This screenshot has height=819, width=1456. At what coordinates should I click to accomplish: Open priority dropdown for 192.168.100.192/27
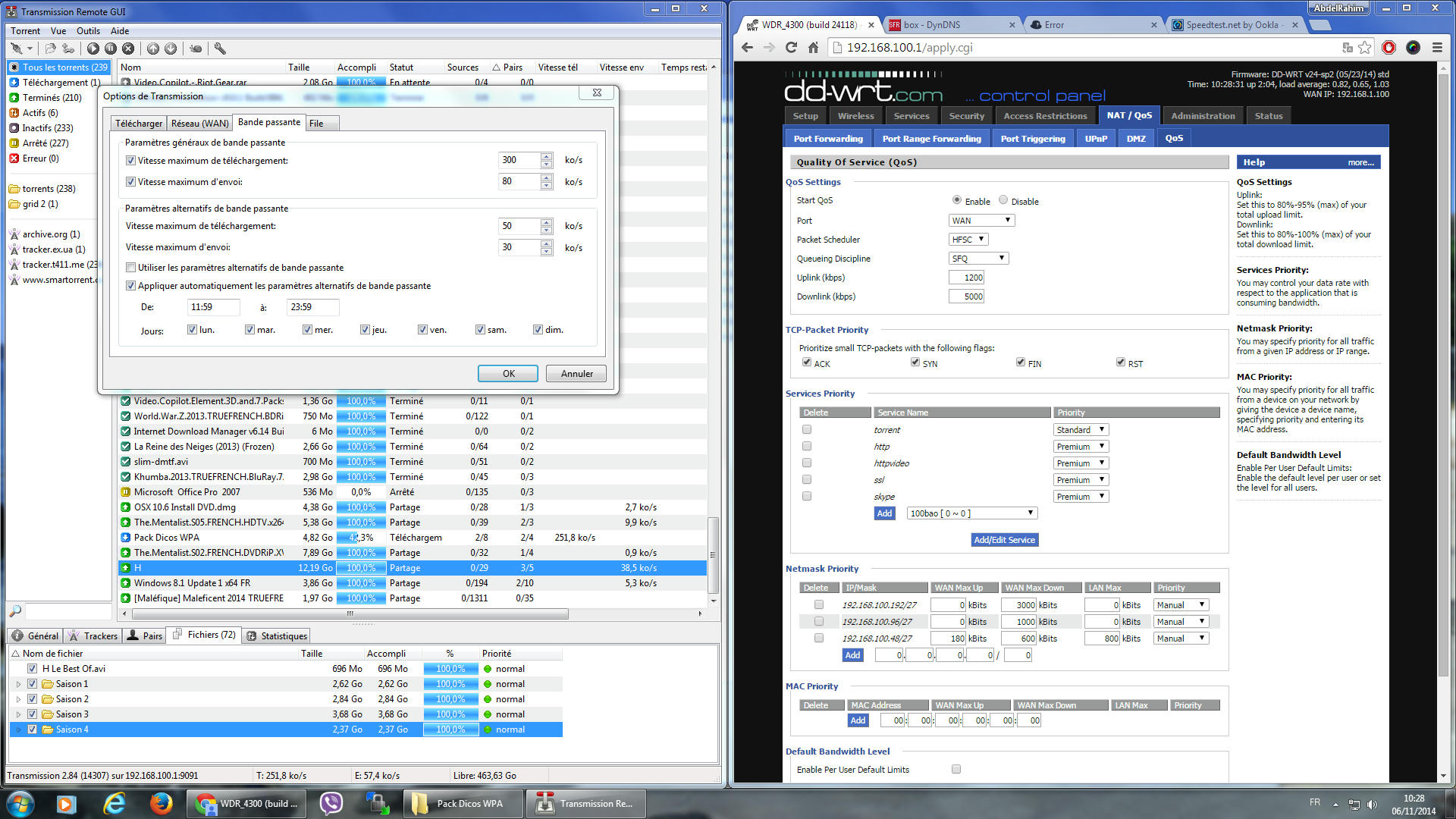click(1181, 605)
